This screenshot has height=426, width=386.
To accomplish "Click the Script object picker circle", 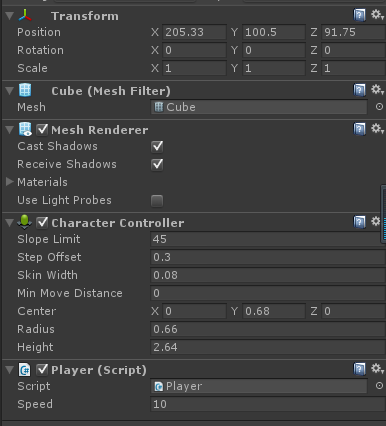I will (379, 386).
